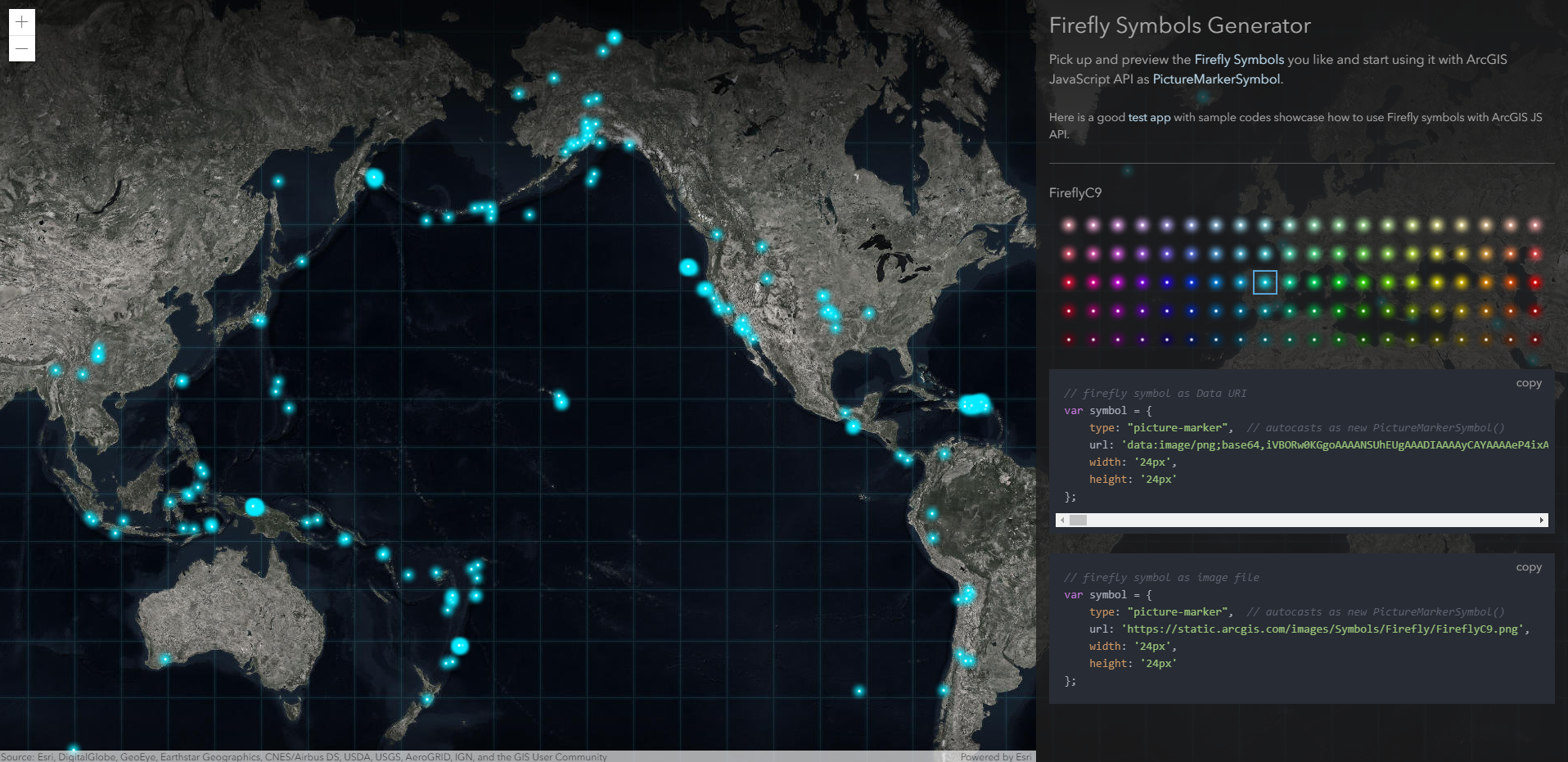The height and width of the screenshot is (762, 1568).
Task: Open the test app link
Action: coord(1149,117)
